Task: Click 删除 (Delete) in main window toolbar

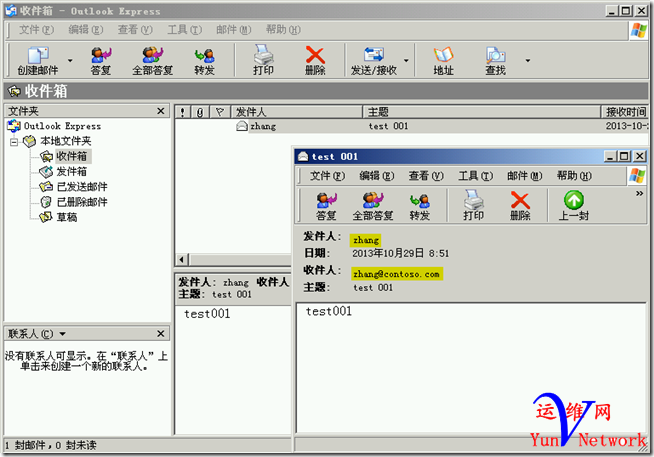Action: tap(315, 60)
